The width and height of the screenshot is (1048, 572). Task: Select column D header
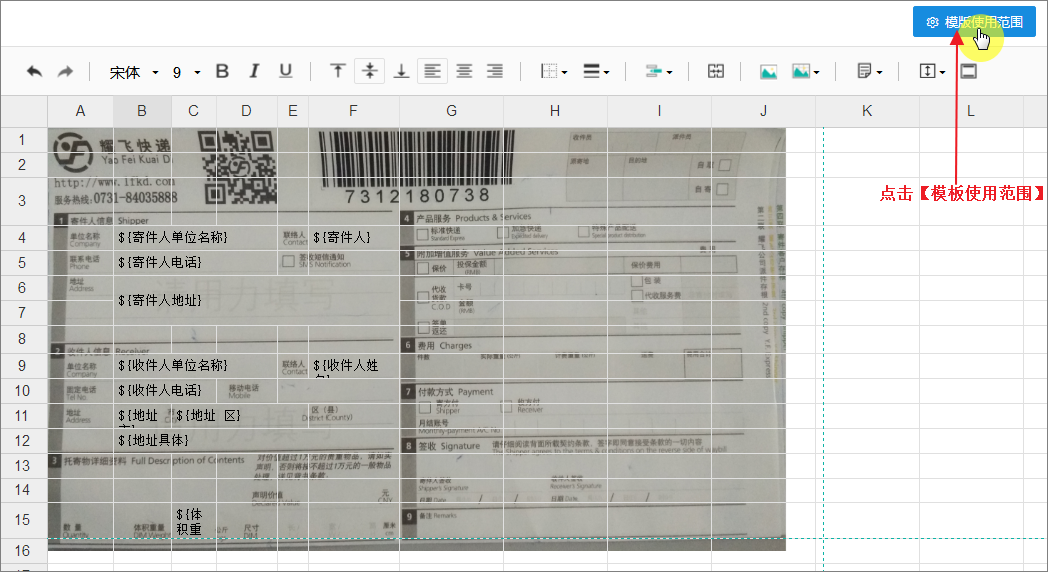click(247, 111)
